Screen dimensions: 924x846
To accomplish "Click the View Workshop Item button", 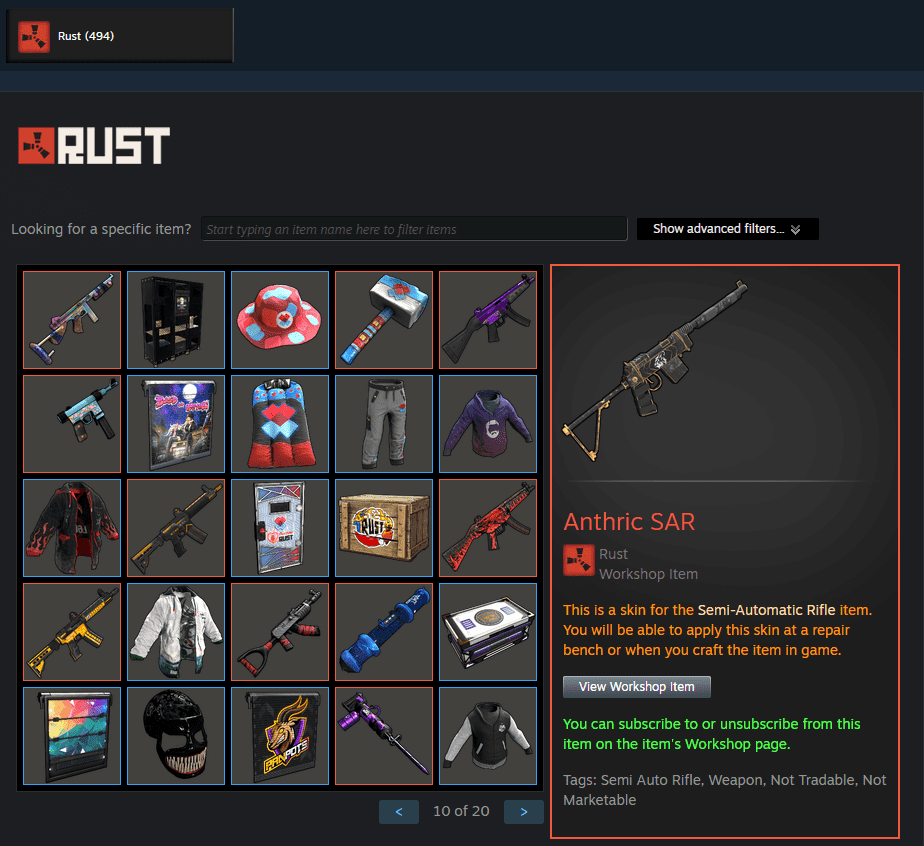I will pyautogui.click(x=636, y=687).
